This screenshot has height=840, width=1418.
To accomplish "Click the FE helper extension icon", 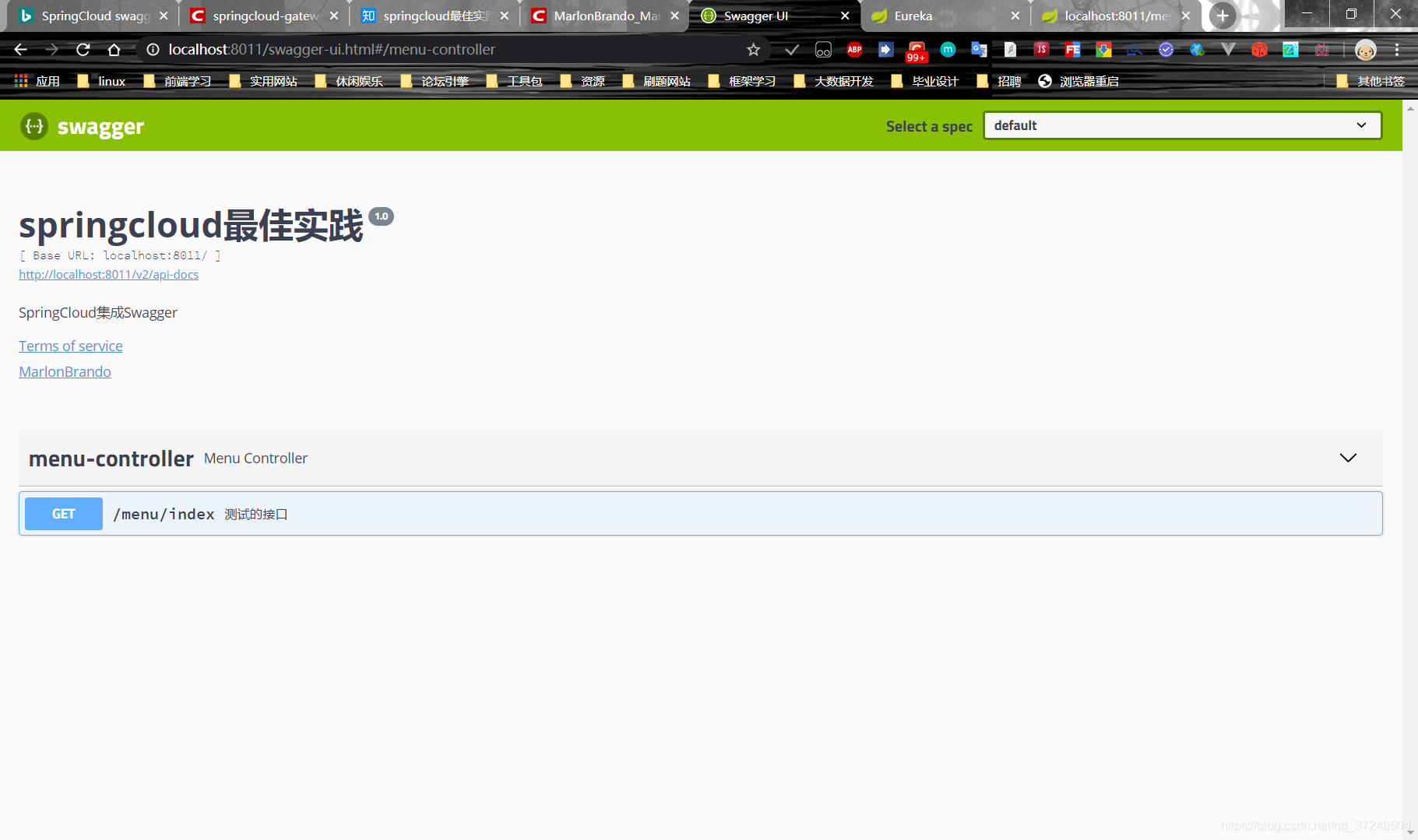I will pyautogui.click(x=1072, y=50).
